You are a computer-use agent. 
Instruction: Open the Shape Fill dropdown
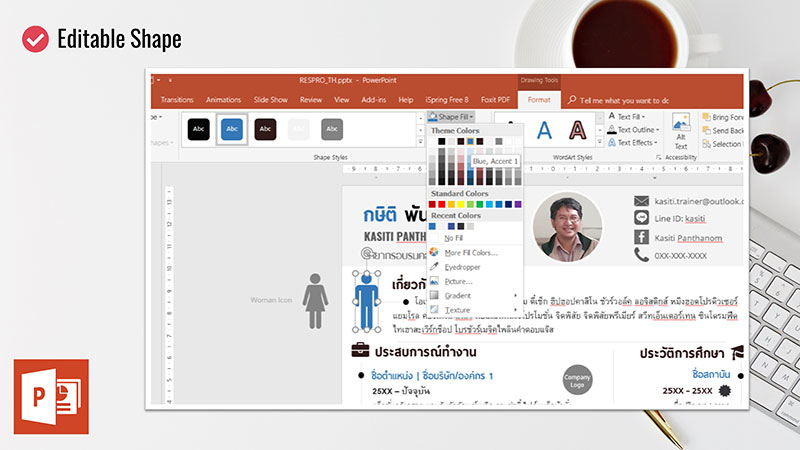(450, 117)
